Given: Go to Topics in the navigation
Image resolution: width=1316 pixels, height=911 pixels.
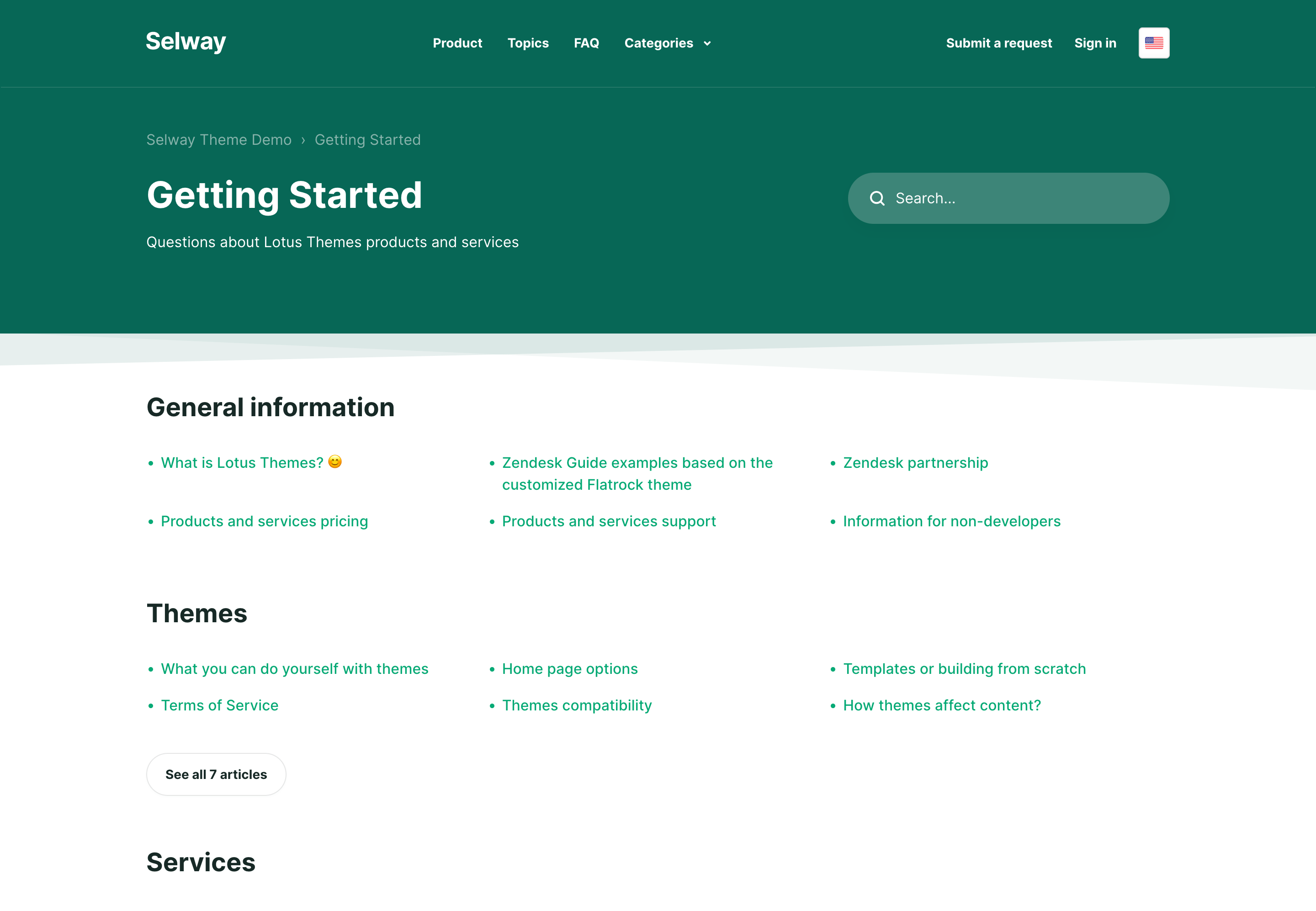Looking at the screenshot, I should tap(528, 43).
